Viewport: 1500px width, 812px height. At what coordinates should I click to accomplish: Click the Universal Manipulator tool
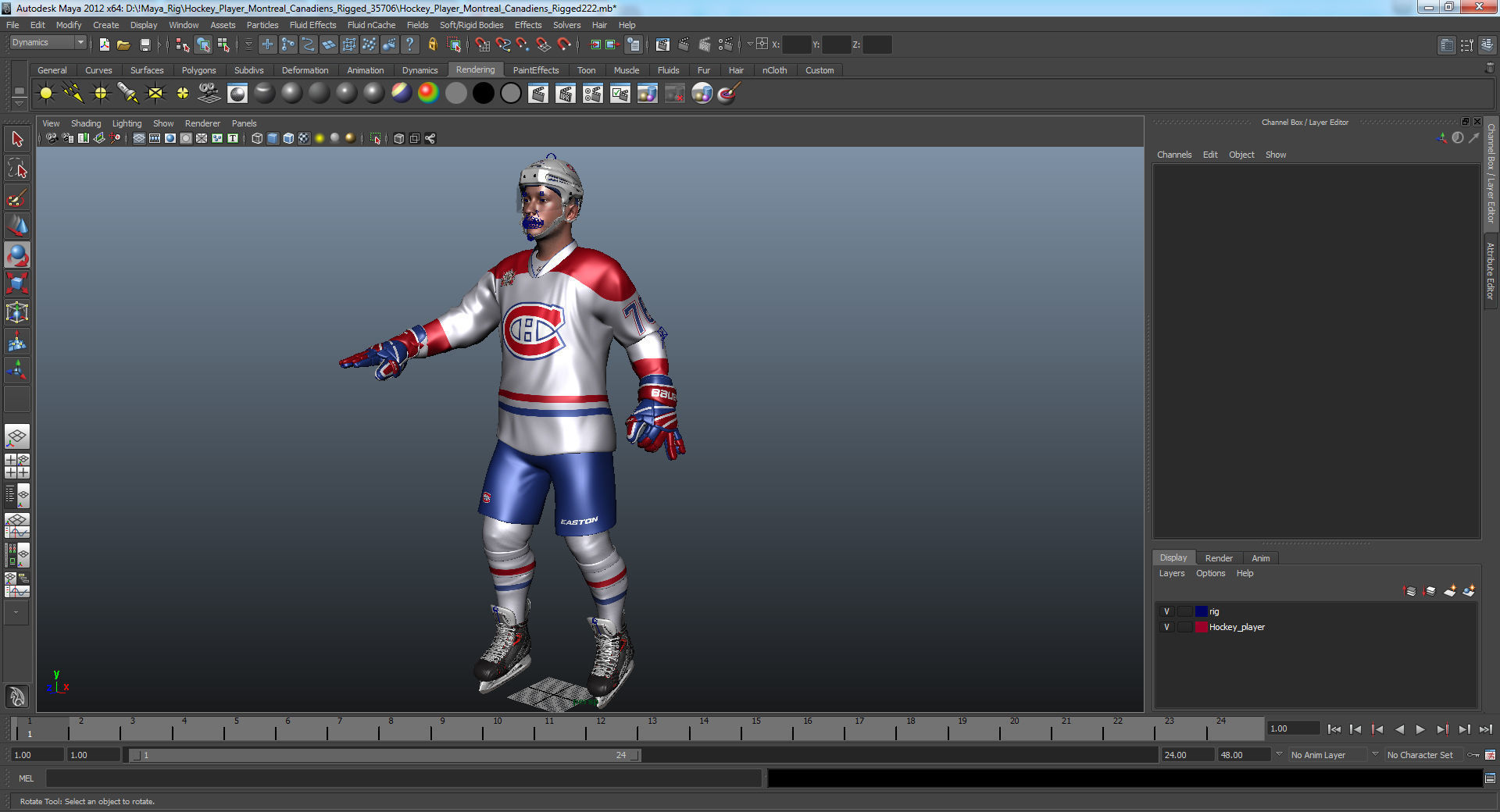click(17, 312)
